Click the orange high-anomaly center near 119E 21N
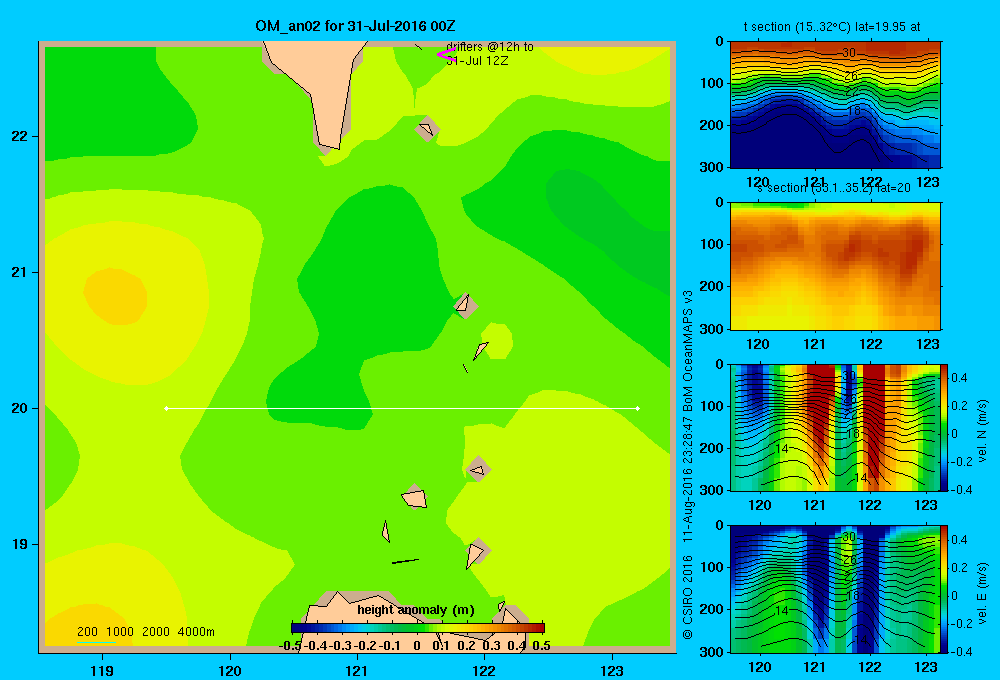 (115, 297)
